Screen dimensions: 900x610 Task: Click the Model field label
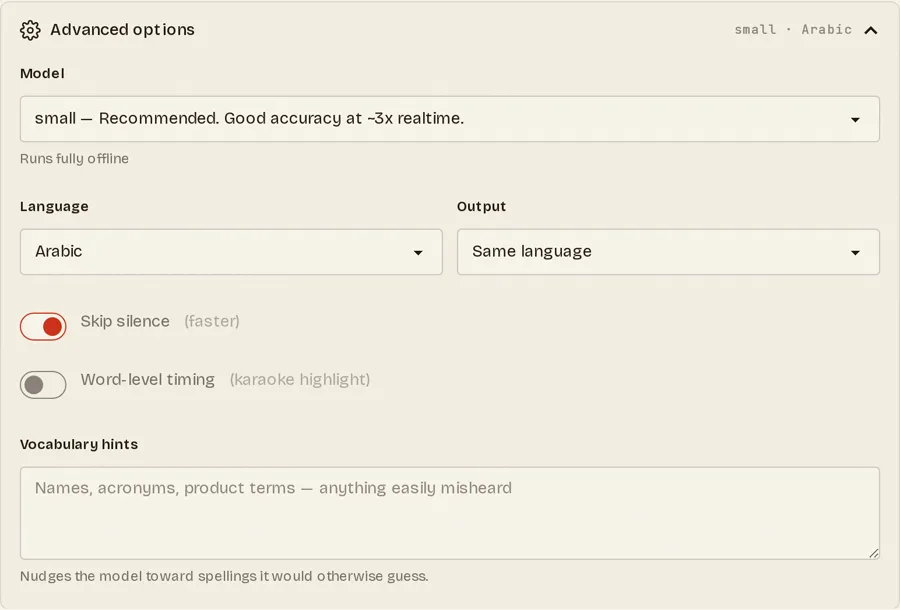[42, 73]
